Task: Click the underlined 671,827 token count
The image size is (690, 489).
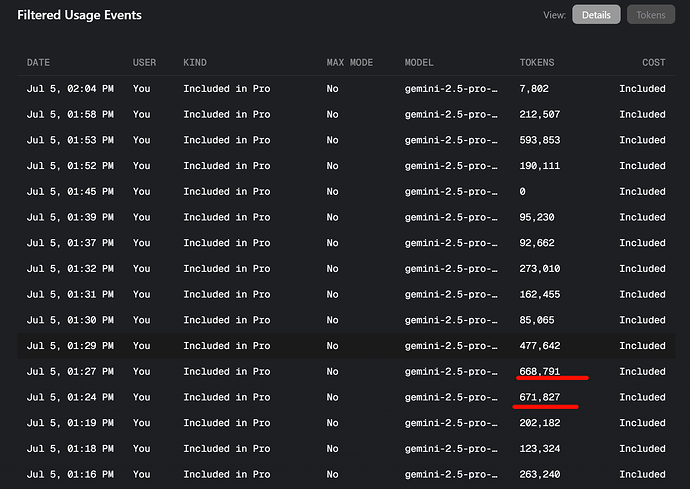Action: (x=540, y=397)
